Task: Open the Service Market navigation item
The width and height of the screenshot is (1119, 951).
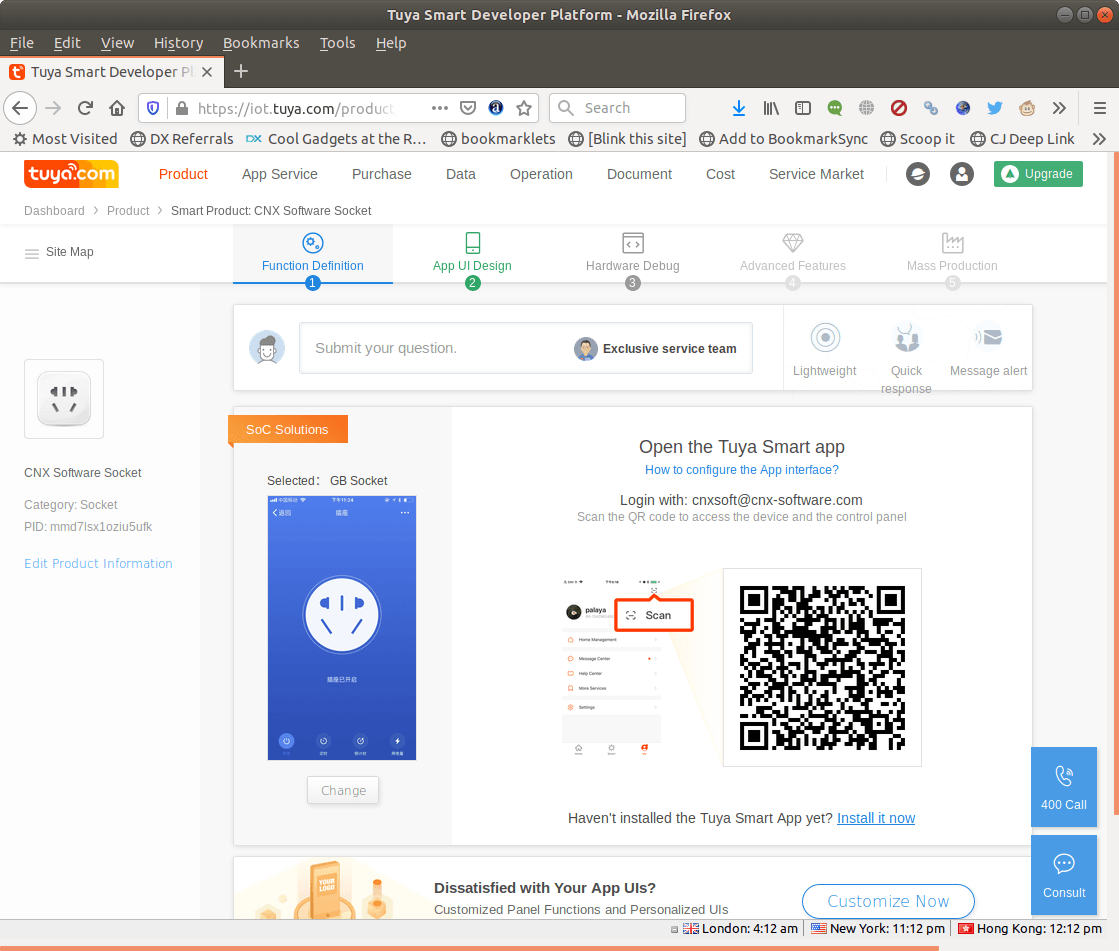Action: pyautogui.click(x=816, y=174)
